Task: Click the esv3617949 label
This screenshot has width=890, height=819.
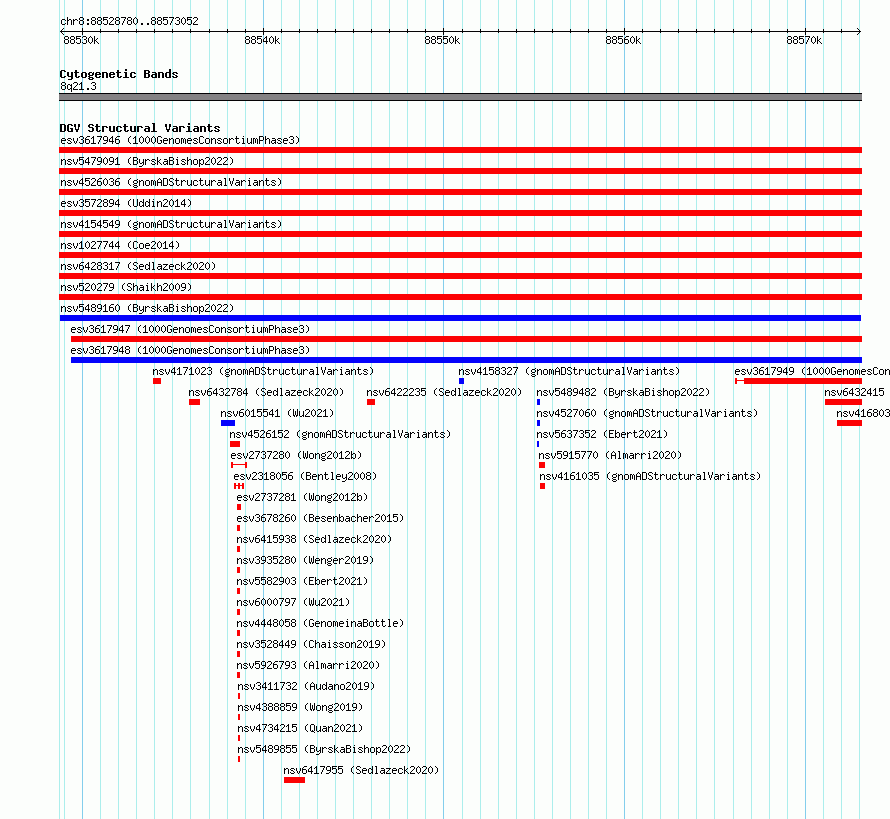Action: pyautogui.click(x=812, y=371)
